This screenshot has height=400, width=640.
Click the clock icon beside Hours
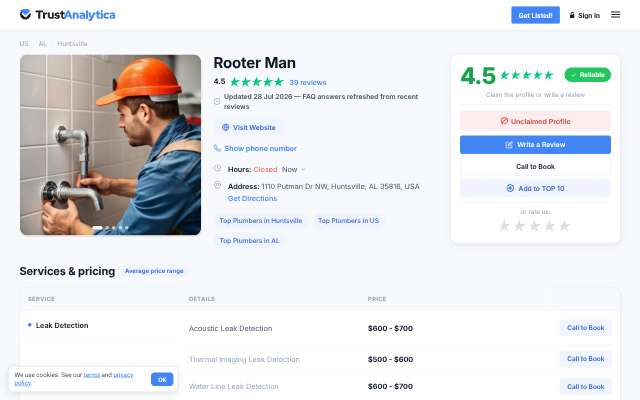[218, 168]
